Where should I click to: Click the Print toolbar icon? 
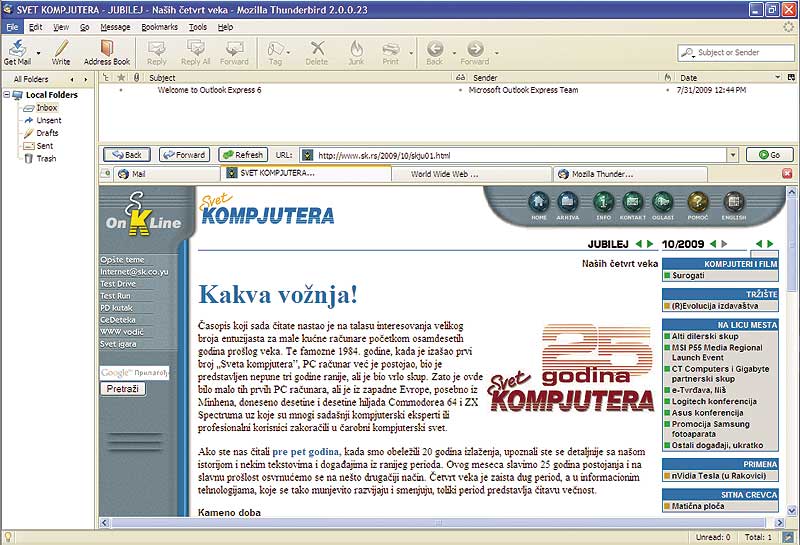391,48
